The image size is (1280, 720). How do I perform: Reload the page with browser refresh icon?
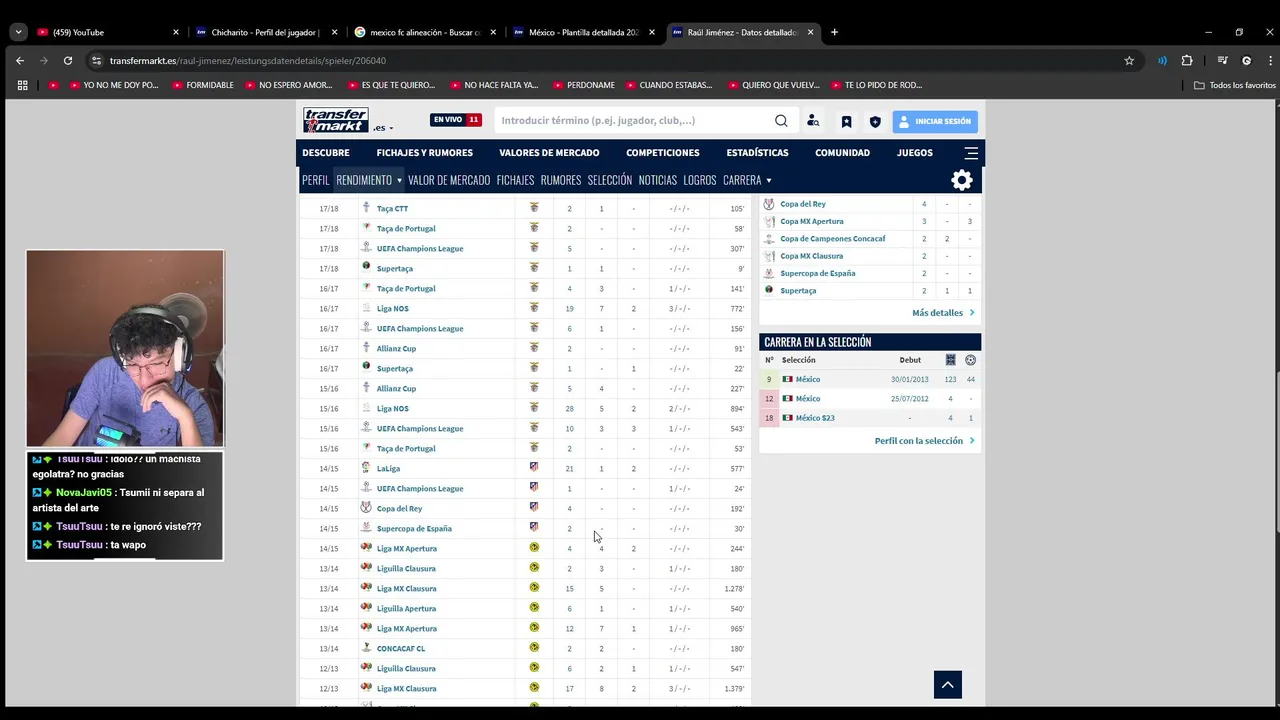[68, 60]
